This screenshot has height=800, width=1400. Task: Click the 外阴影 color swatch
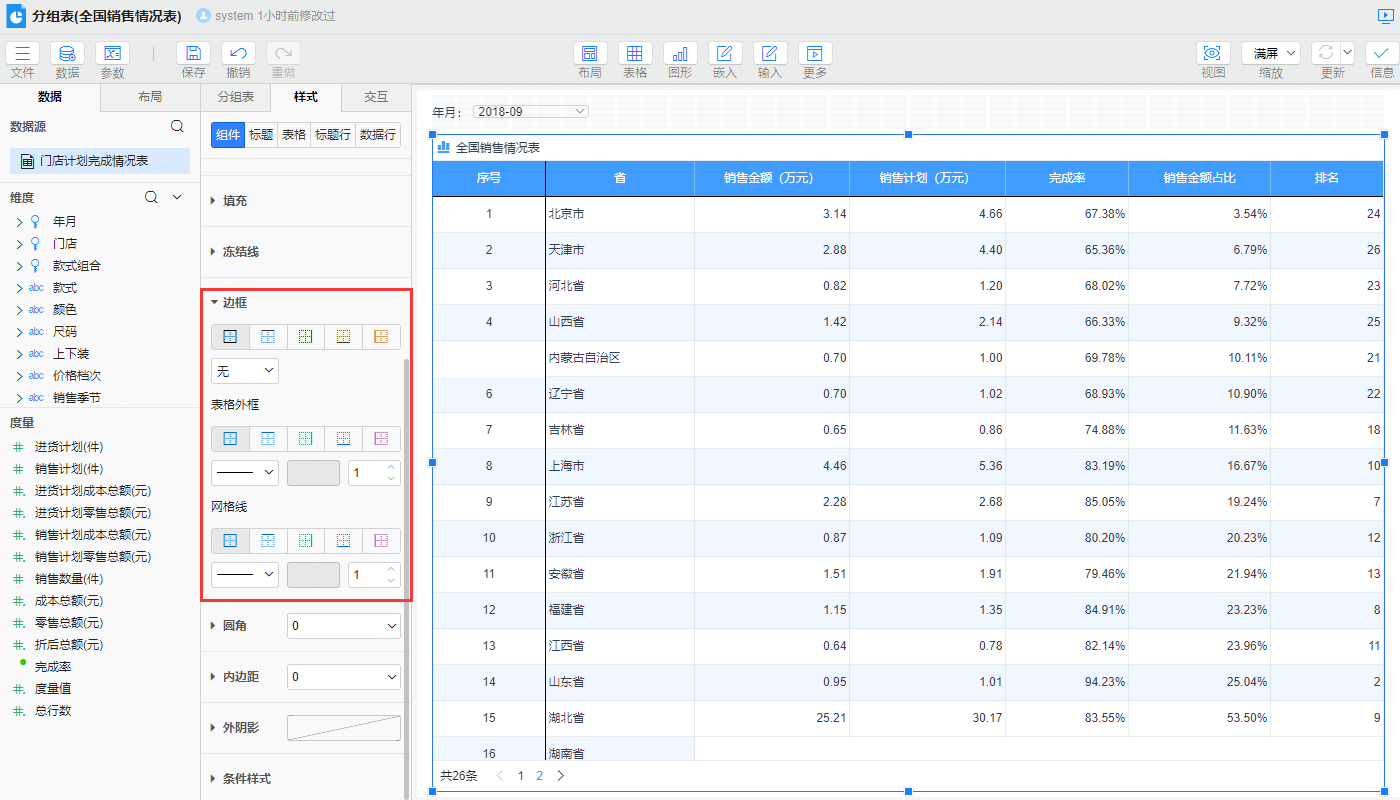(x=343, y=728)
